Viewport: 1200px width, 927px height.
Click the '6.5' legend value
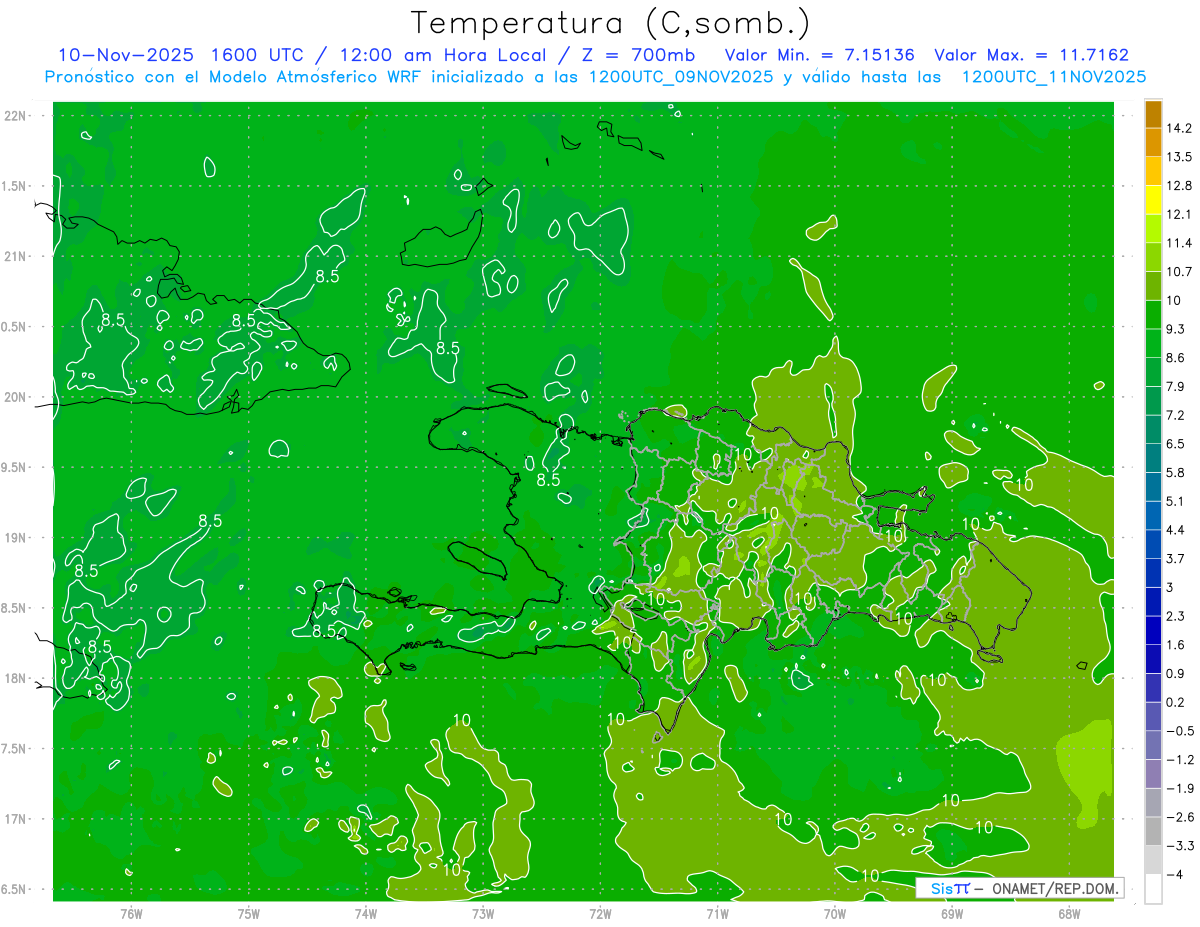tap(1175, 444)
